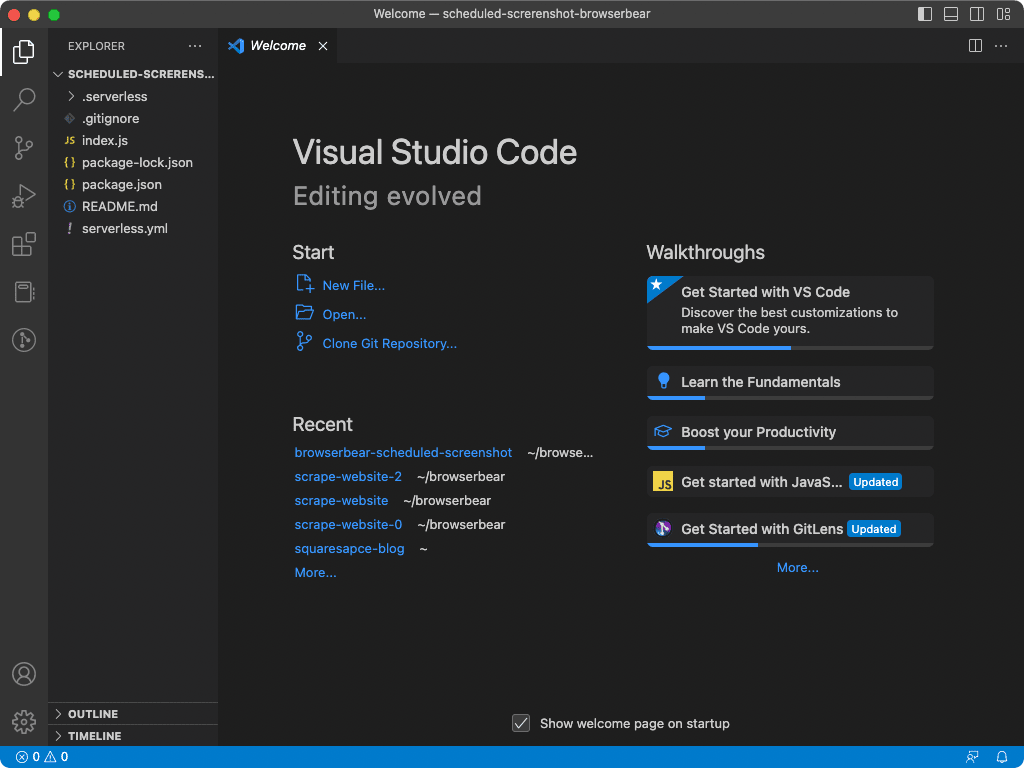Click the Clone Git Repository link
The height and width of the screenshot is (768, 1024).
pyautogui.click(x=389, y=343)
